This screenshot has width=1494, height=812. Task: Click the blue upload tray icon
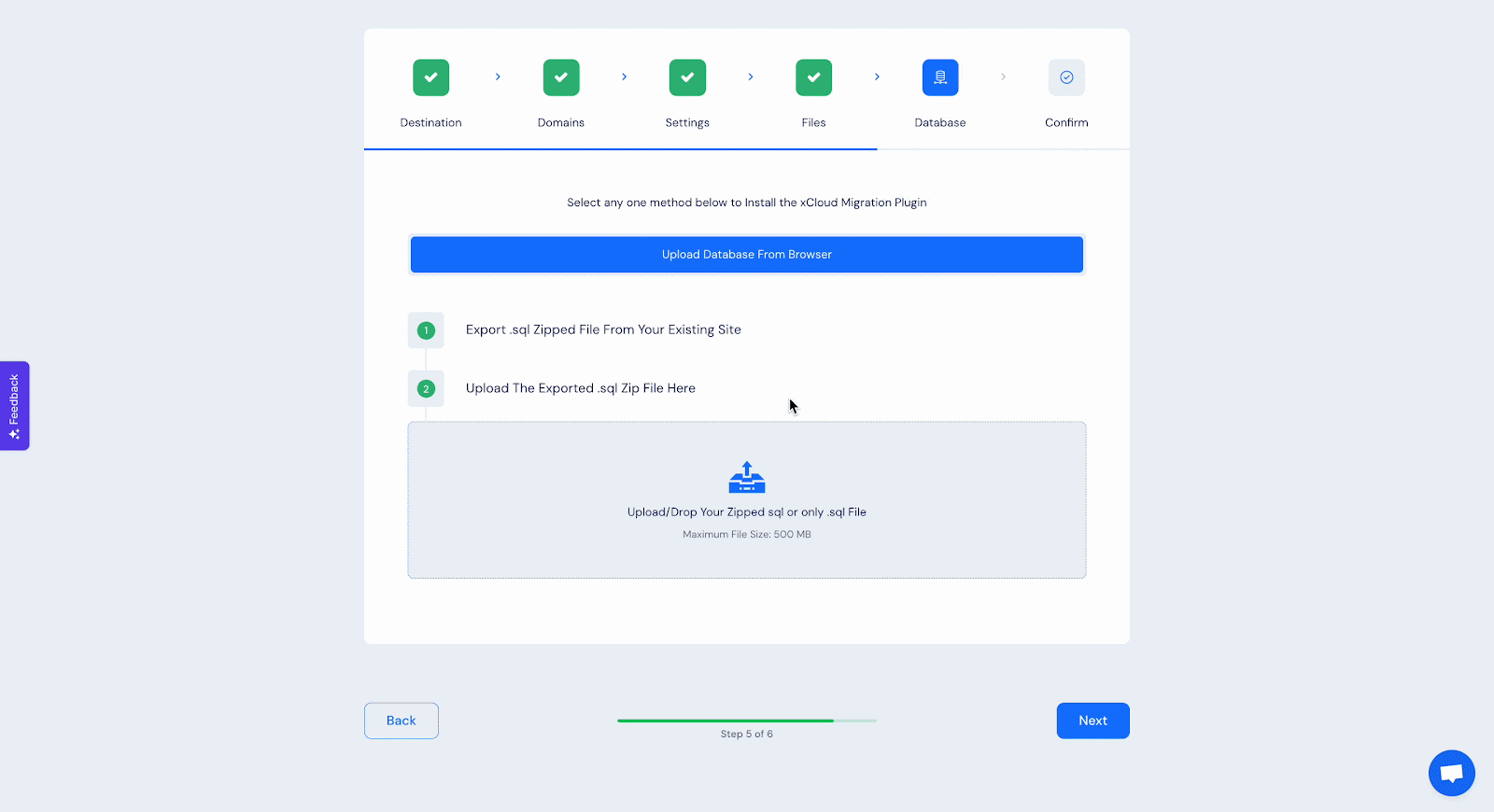coord(746,477)
